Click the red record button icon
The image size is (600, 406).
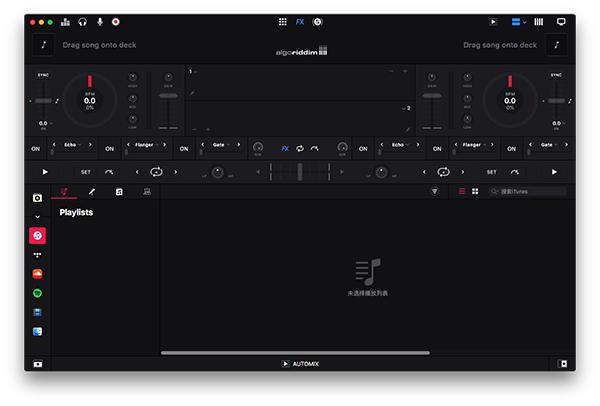(x=116, y=21)
